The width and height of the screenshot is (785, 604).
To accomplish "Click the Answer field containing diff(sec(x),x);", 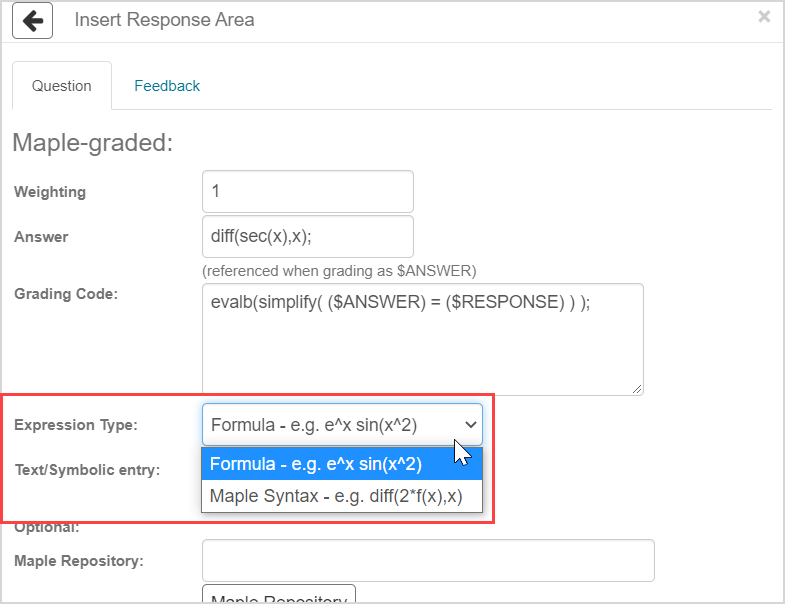I will click(307, 237).
